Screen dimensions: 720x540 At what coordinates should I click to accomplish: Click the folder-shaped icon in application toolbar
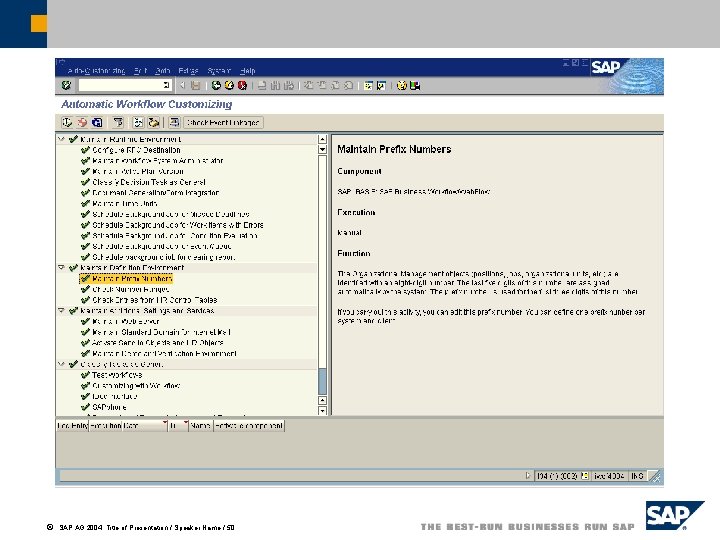tap(153, 122)
